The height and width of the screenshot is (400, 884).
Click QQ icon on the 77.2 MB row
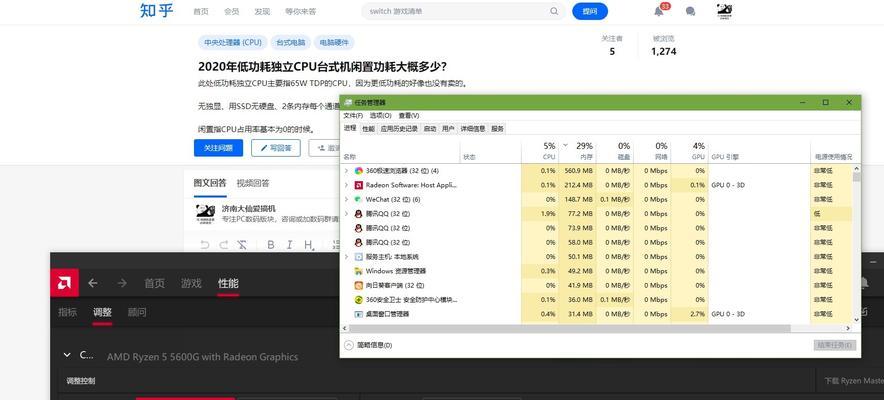(x=359, y=214)
